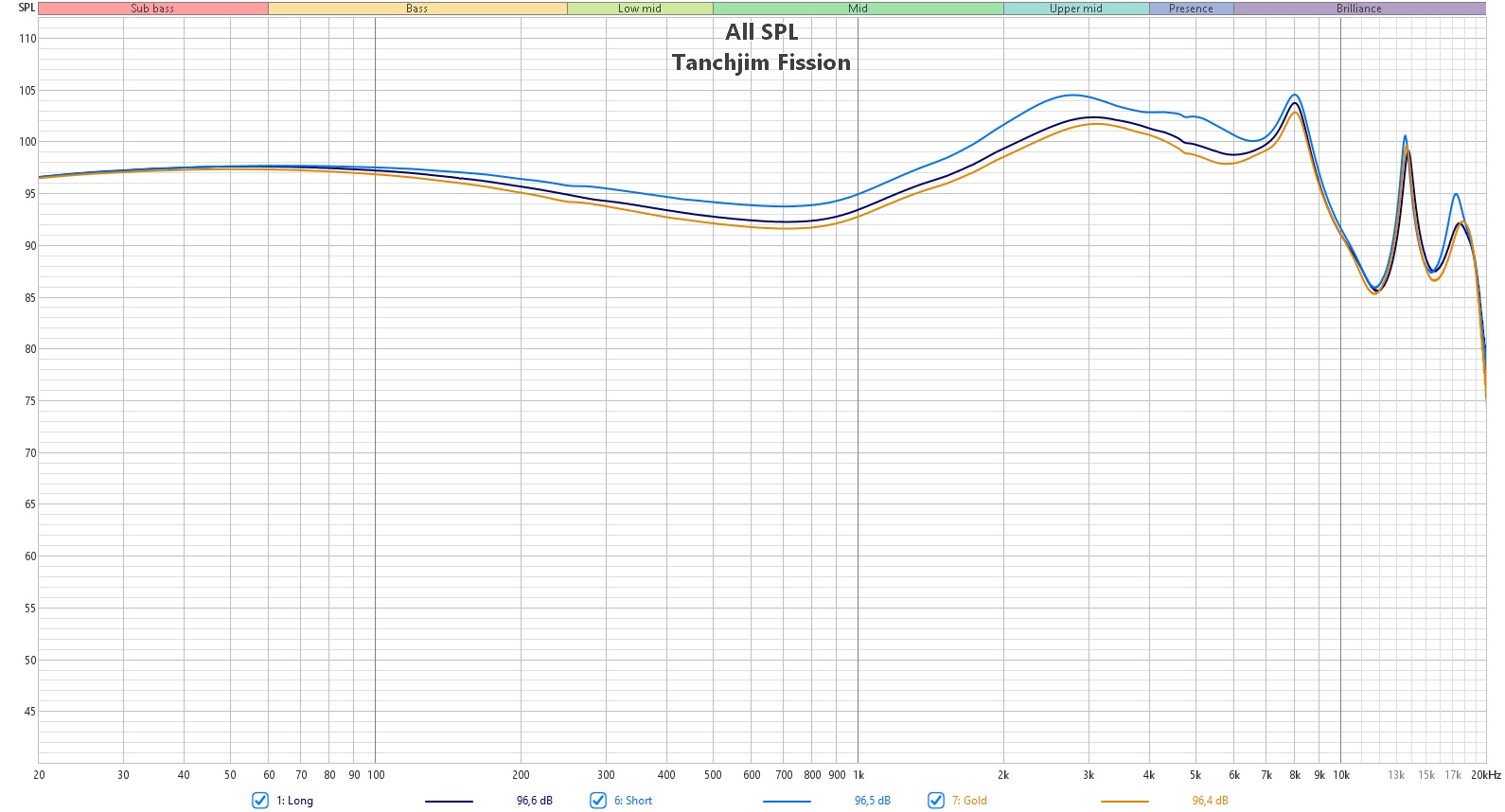
Task: Select the Mid band label
Action: click(x=859, y=9)
